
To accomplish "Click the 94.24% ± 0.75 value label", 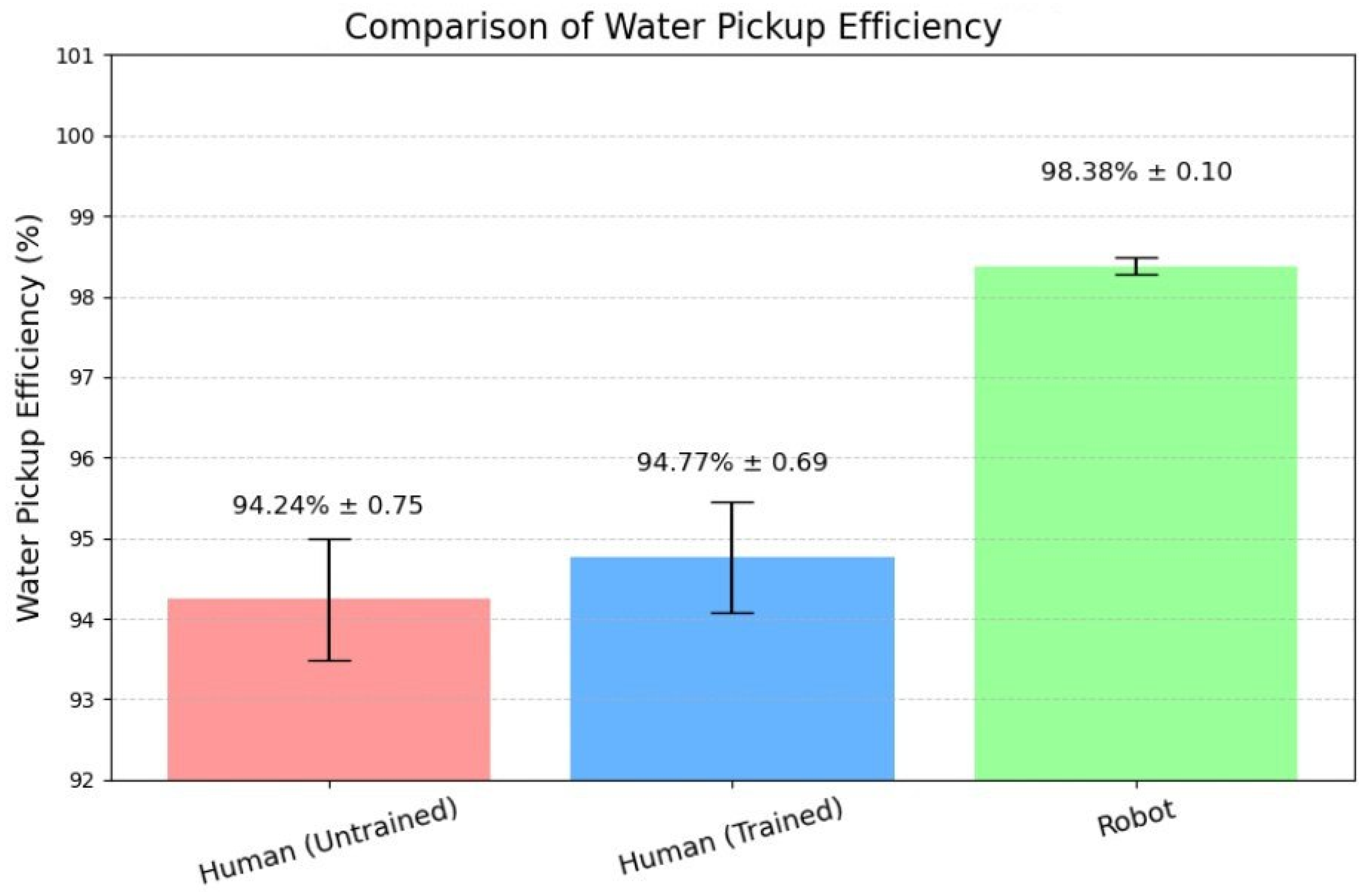I will coord(328,506).
